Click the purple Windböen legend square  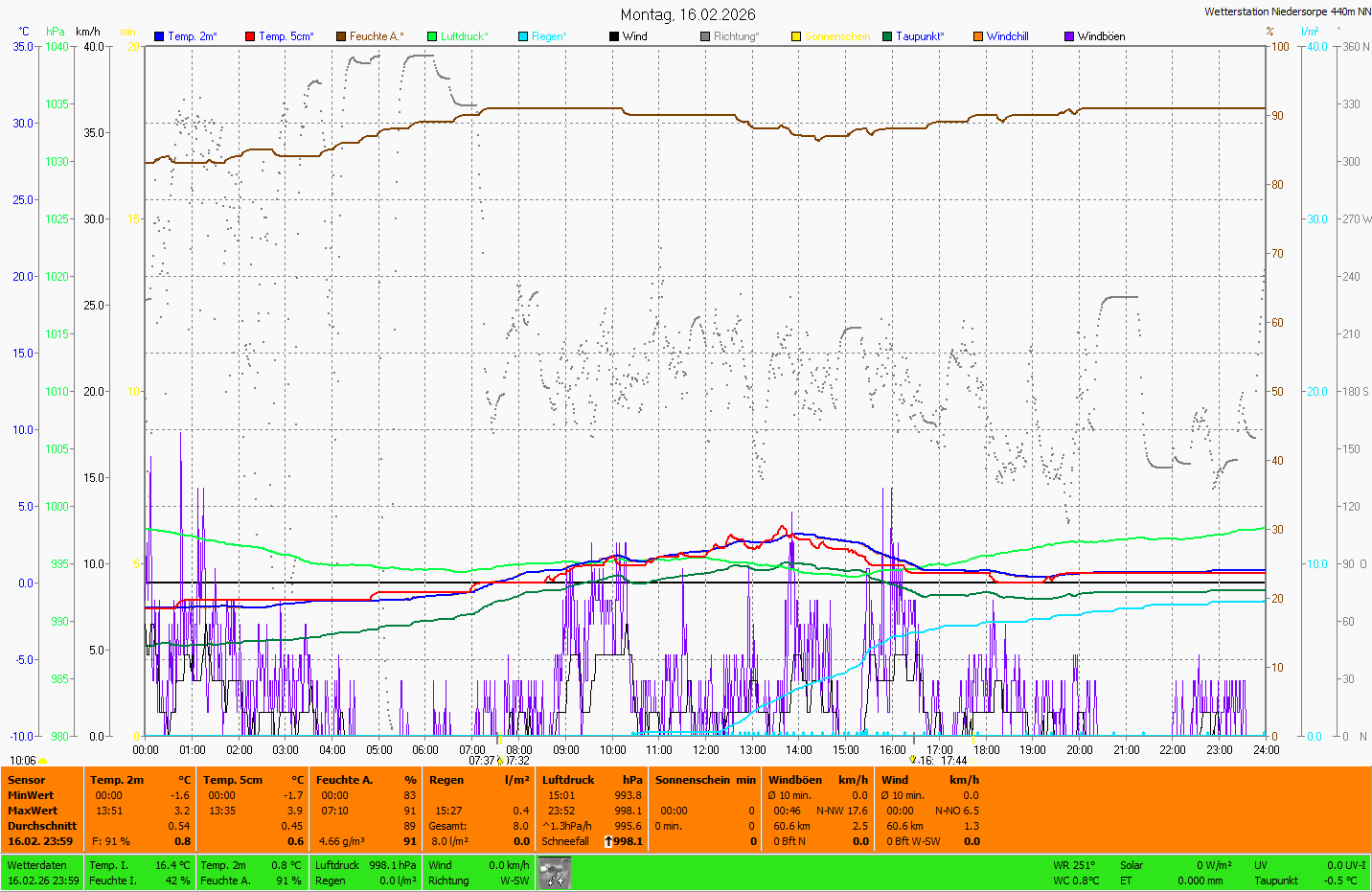coord(1069,36)
